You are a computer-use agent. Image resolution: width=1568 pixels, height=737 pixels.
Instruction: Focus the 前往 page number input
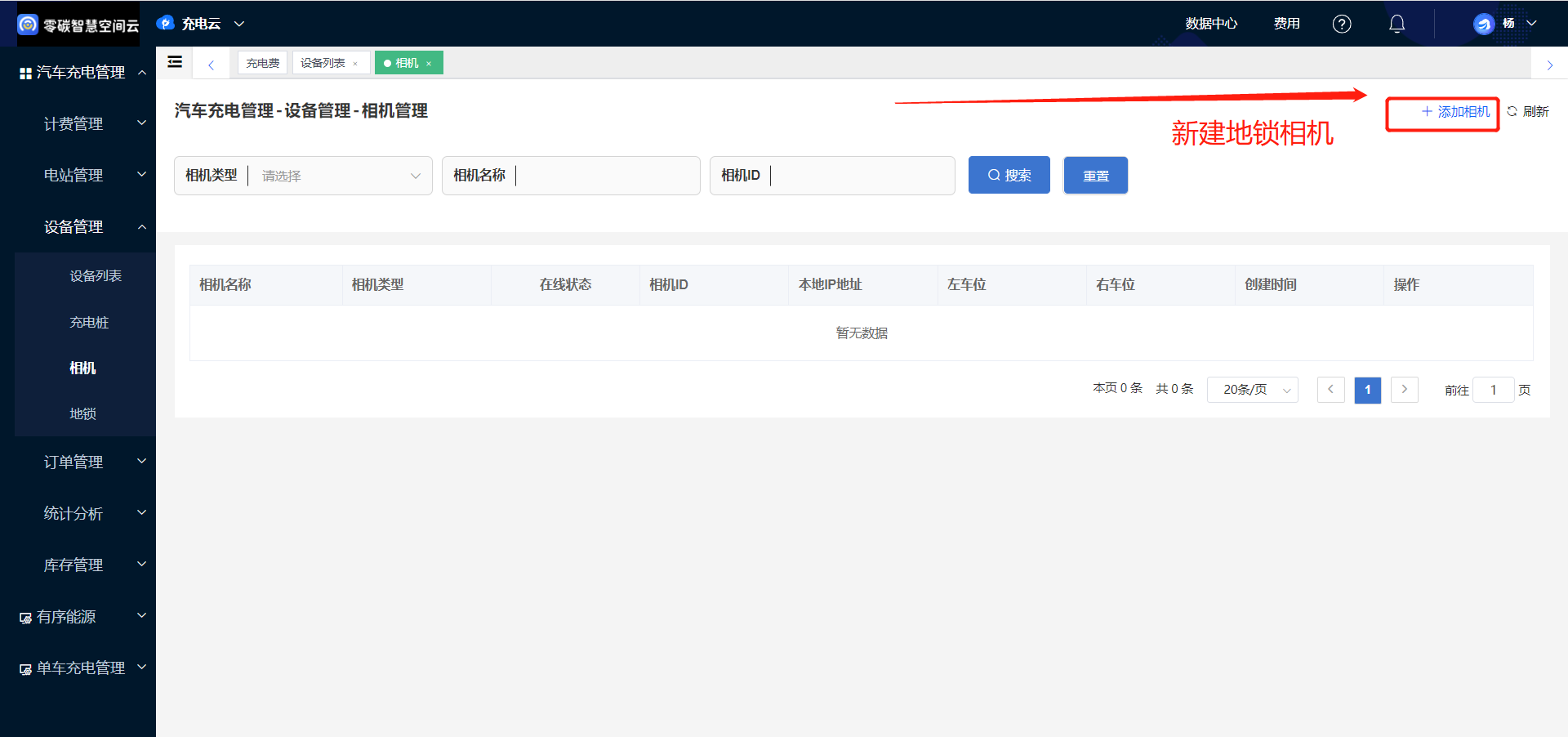[1493, 390]
